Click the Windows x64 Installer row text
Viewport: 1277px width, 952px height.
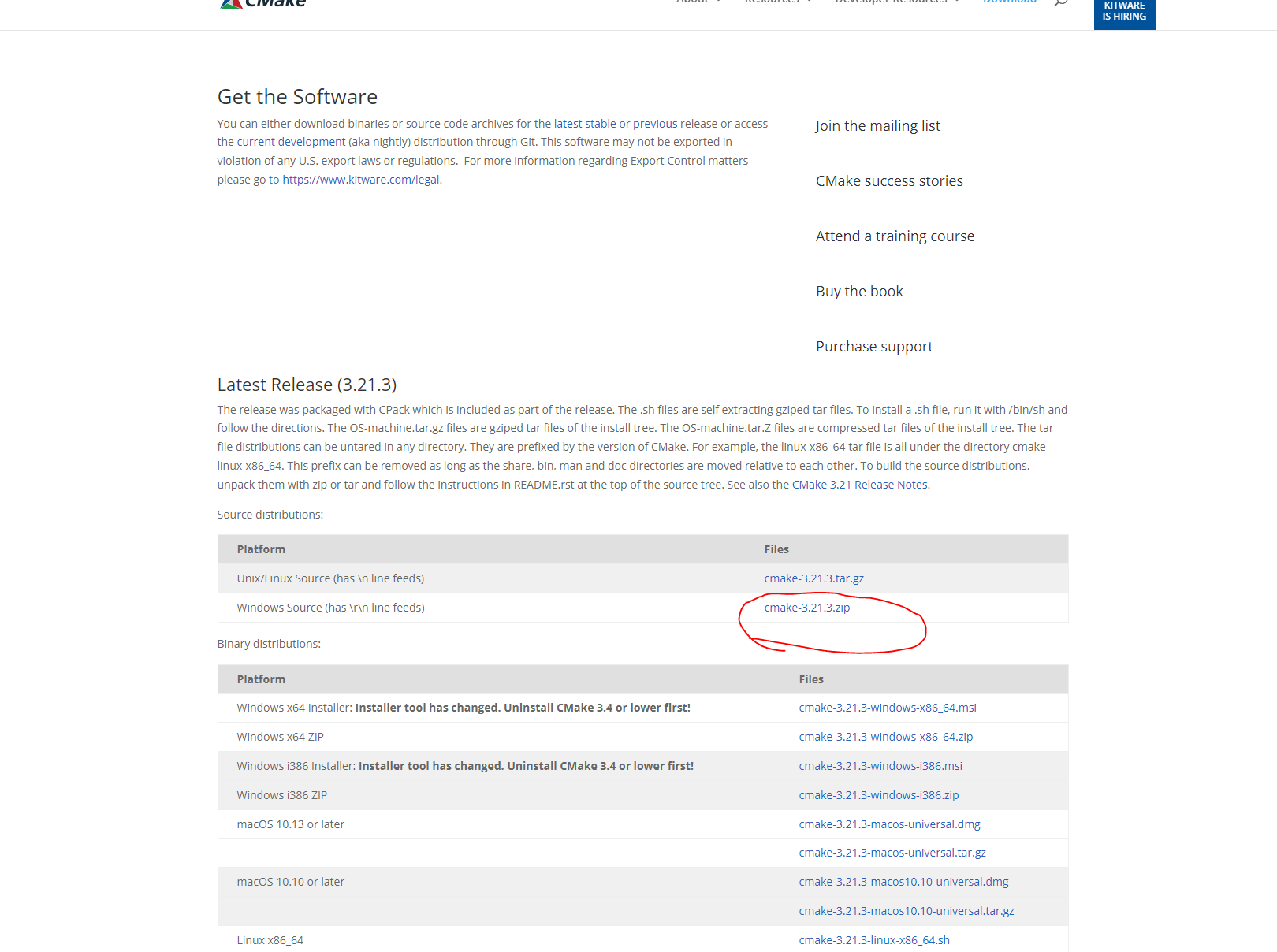point(464,708)
